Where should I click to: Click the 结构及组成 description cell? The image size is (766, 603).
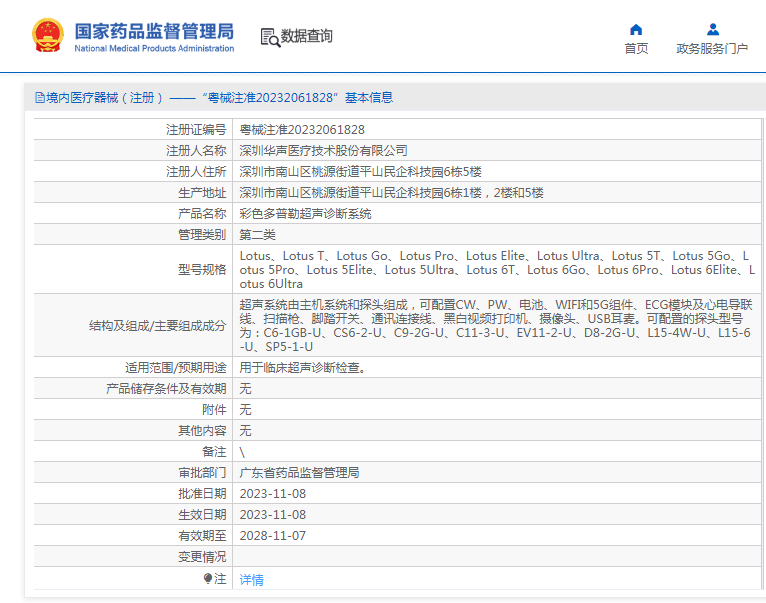pyautogui.click(x=497, y=325)
